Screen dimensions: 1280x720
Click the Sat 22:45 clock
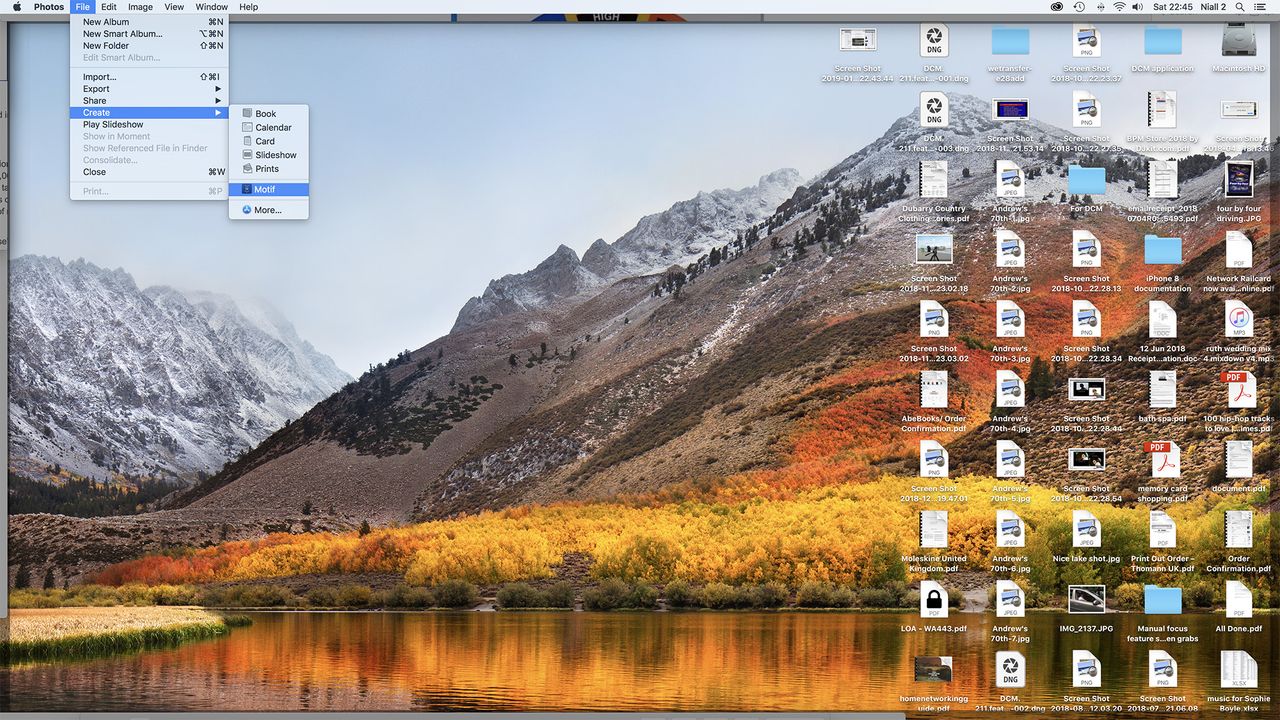[x=1173, y=7]
